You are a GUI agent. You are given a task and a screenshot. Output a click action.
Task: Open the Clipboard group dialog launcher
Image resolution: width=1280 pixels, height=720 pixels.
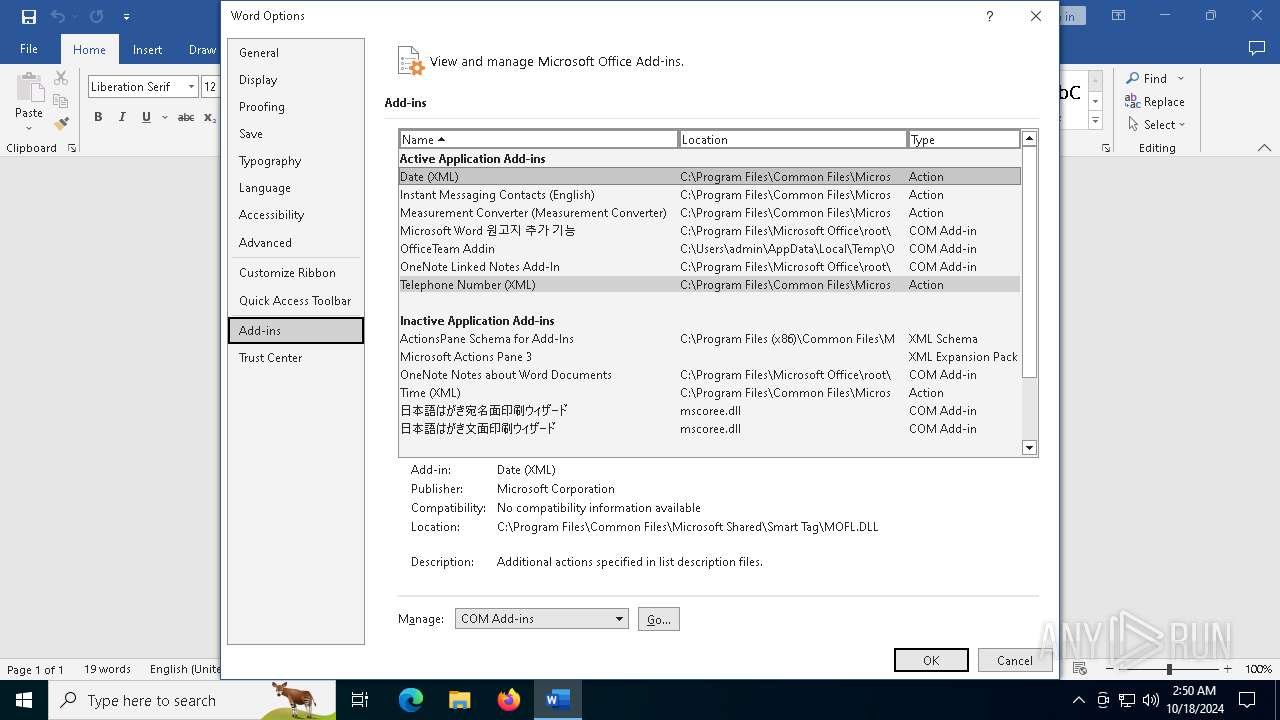(x=72, y=148)
